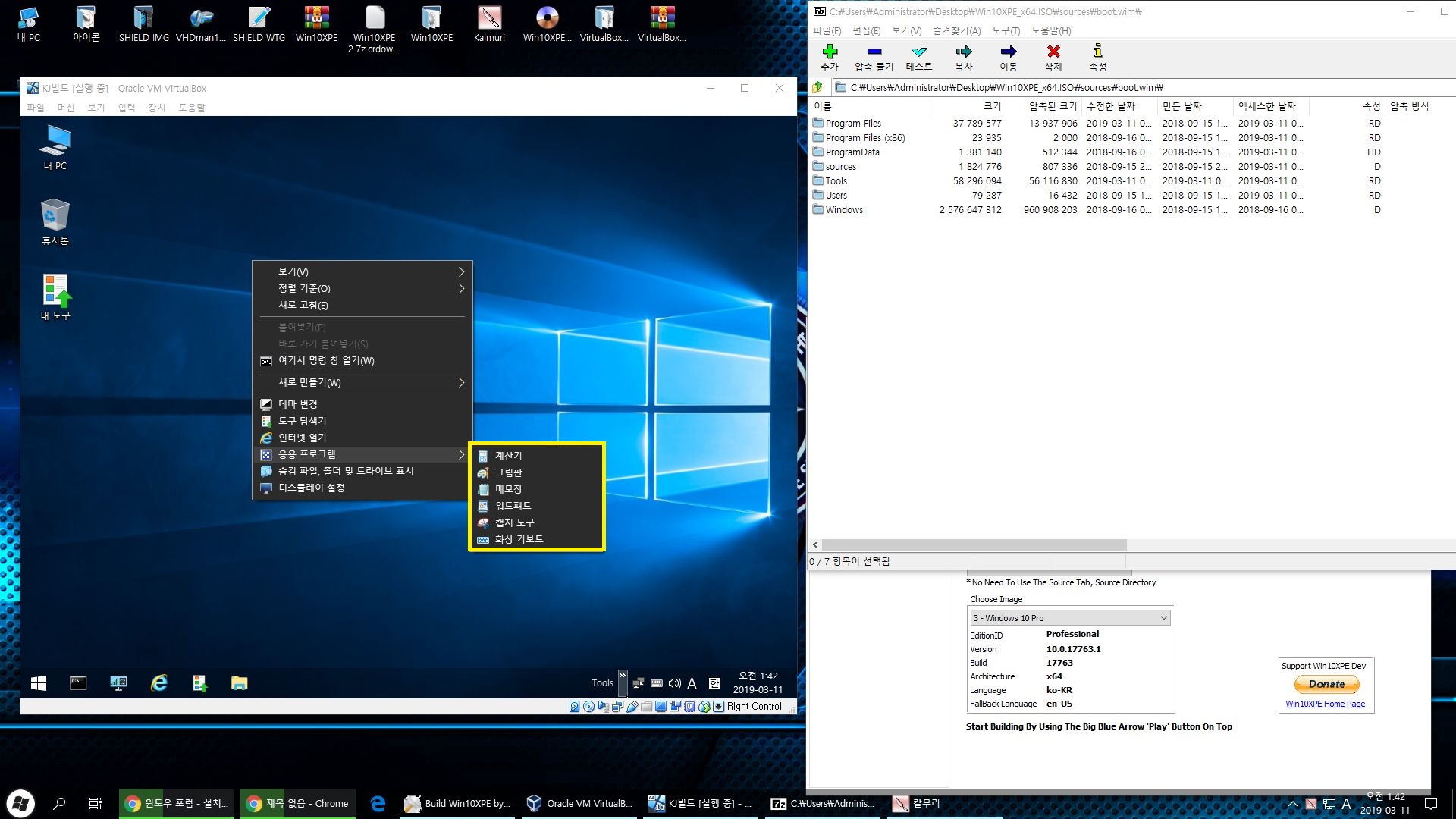1456x819 pixels.
Task: Select the sources folder in 7-Zip
Action: [x=840, y=167]
